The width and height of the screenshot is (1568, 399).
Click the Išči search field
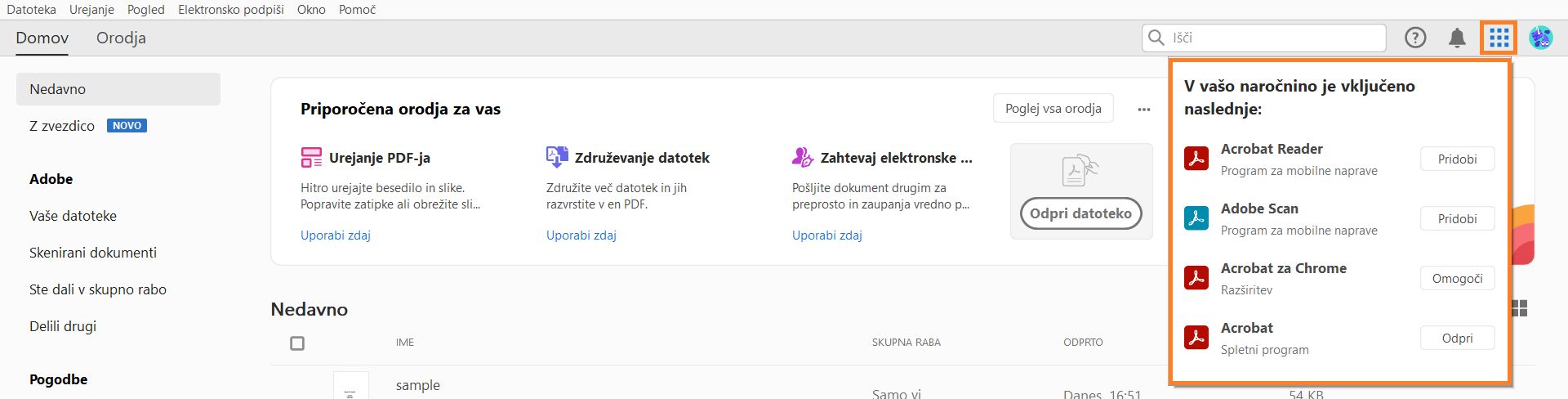[1264, 38]
